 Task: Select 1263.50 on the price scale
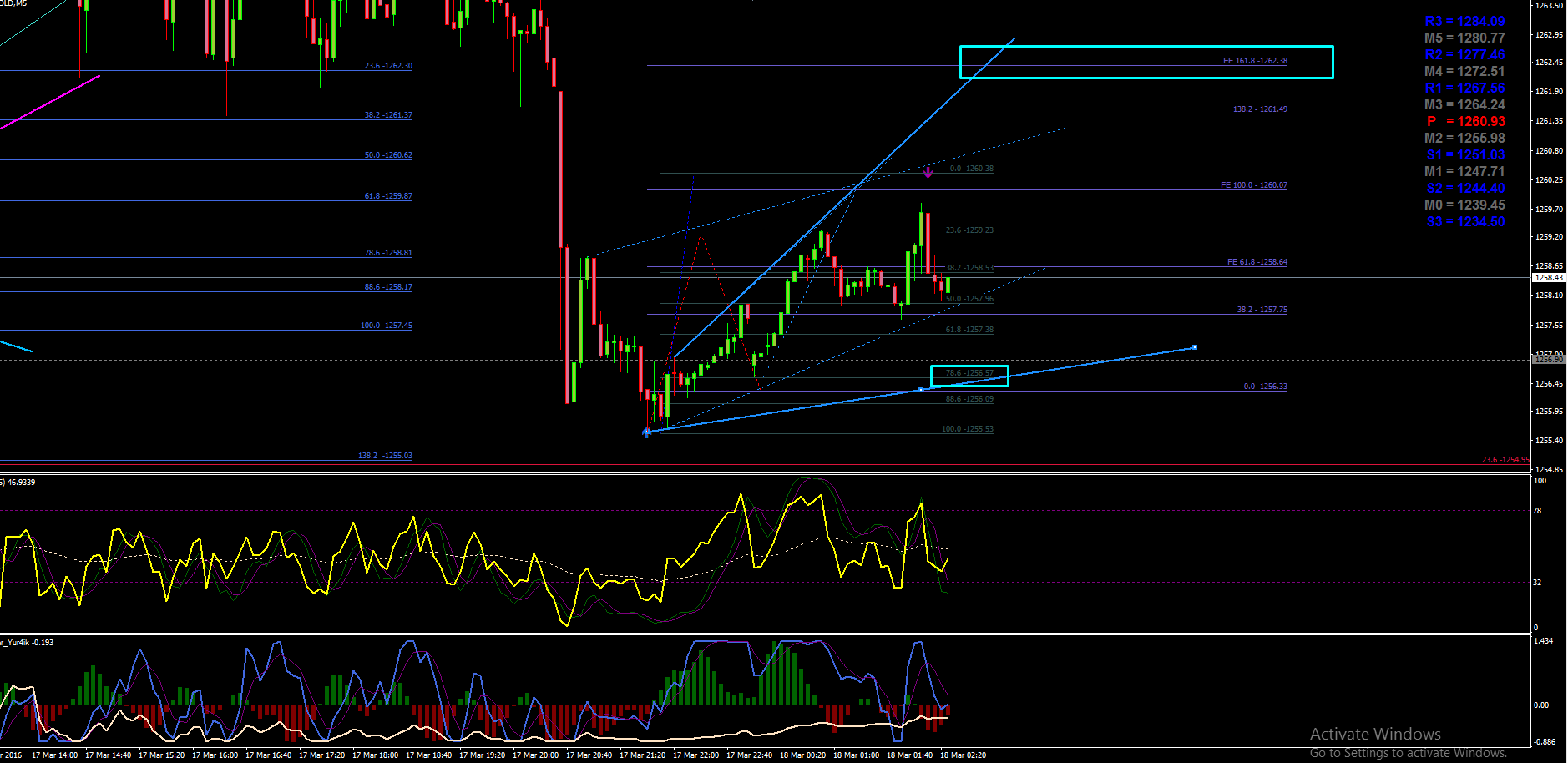1549,6
